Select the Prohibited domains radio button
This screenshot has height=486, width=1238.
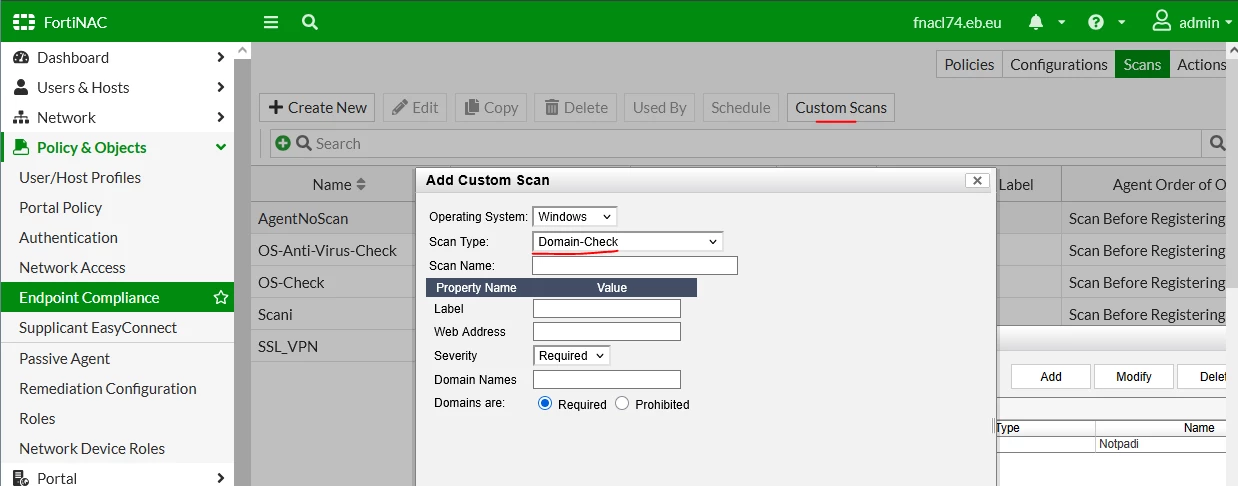click(622, 403)
